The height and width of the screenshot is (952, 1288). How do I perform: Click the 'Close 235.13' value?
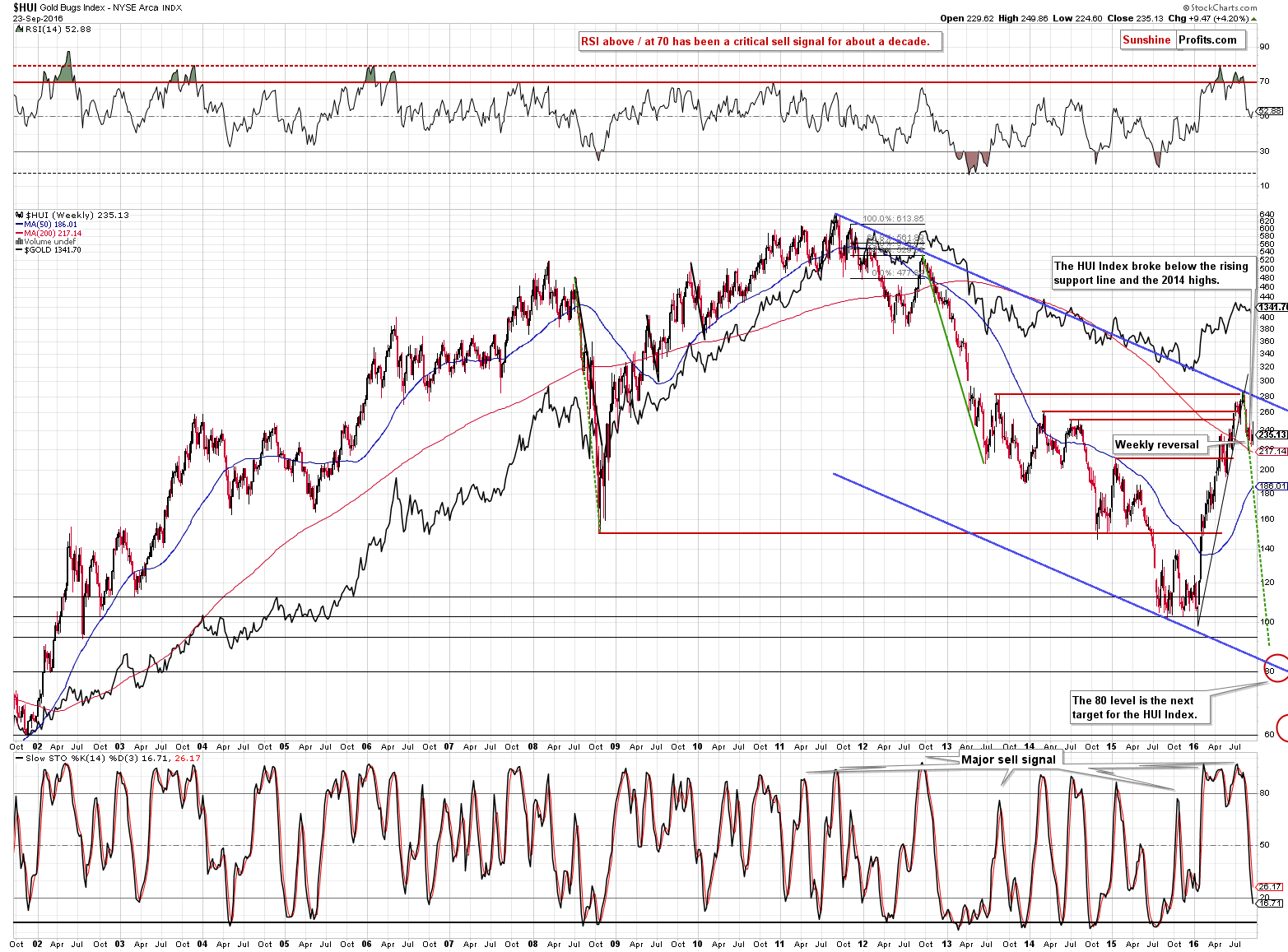[1136, 18]
